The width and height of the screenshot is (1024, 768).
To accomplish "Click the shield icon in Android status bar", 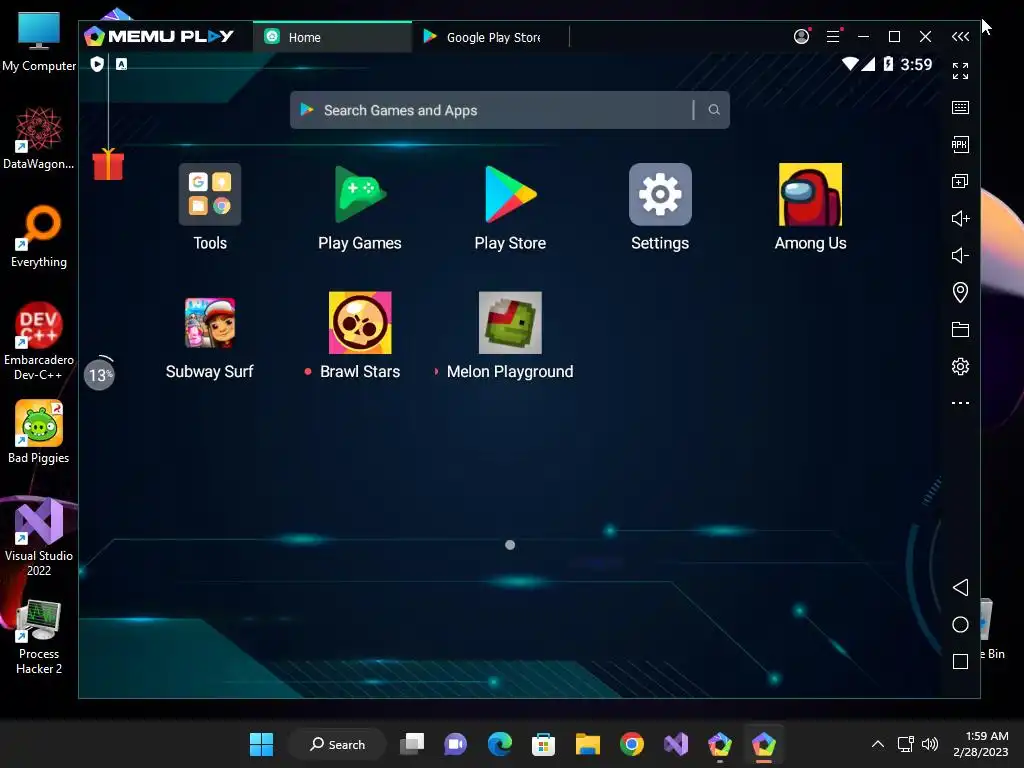I will pos(97,64).
